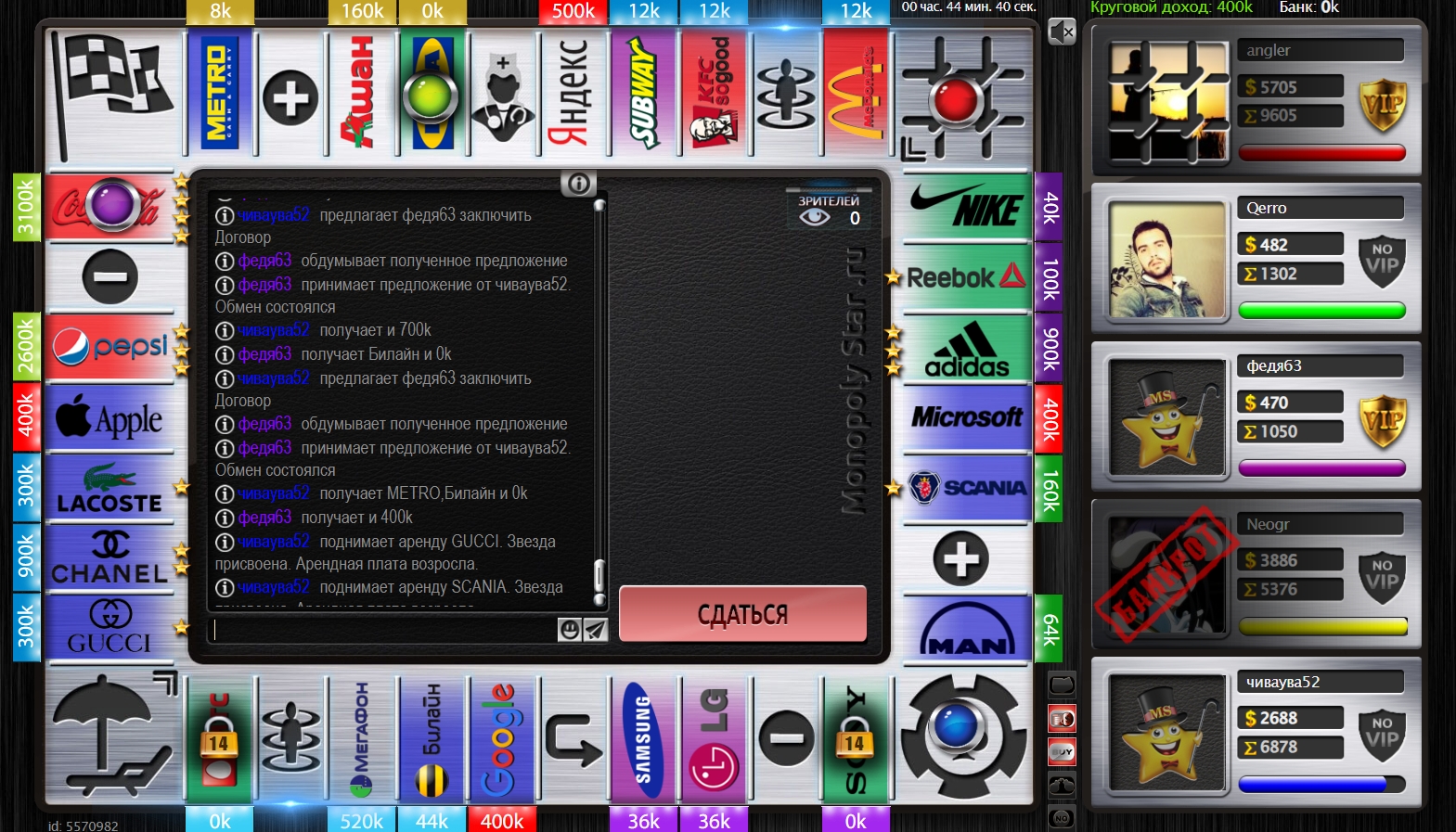Viewport: 1456px width, 832px height.
Task: Click the Samsung property tile
Action: click(x=643, y=740)
